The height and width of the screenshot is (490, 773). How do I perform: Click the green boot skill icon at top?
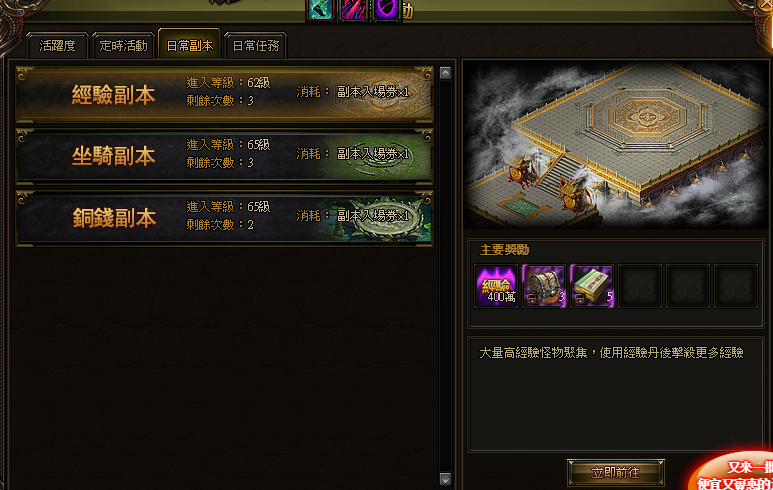(320, 10)
